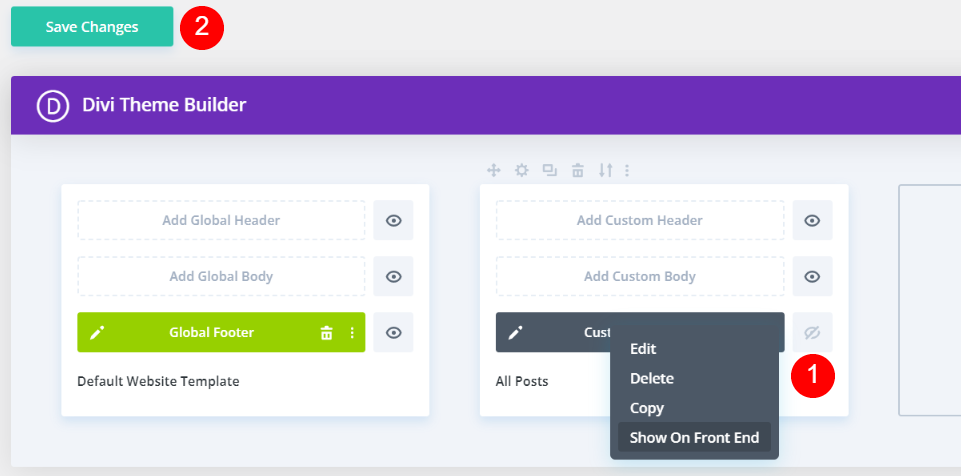Click the Save Changes button
Image resolution: width=961 pixels, height=476 pixels.
(x=92, y=27)
